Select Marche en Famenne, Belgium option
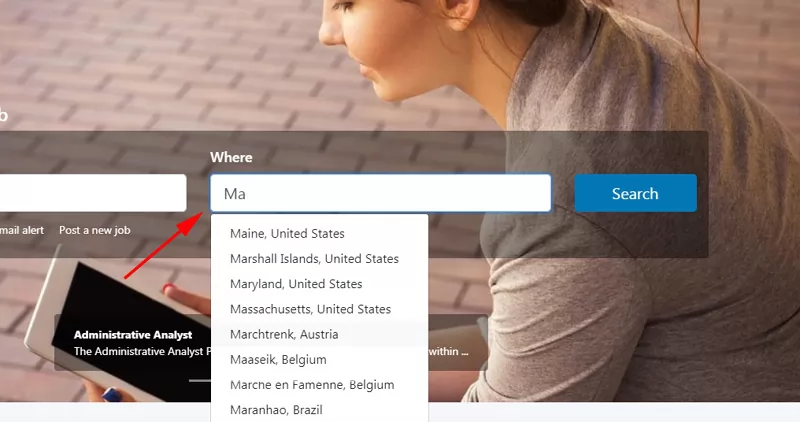This screenshot has height=422, width=800. (x=319, y=385)
